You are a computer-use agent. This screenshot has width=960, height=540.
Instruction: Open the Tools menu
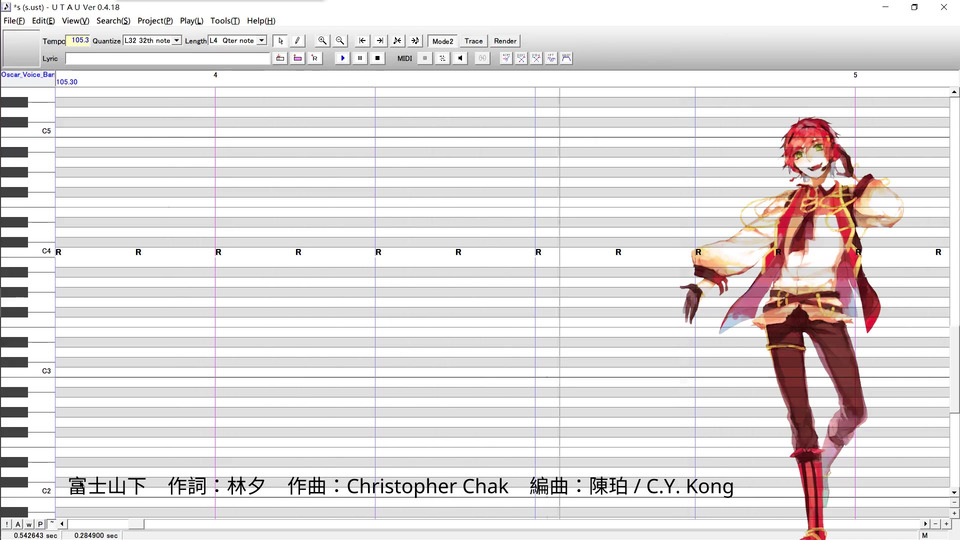225,21
